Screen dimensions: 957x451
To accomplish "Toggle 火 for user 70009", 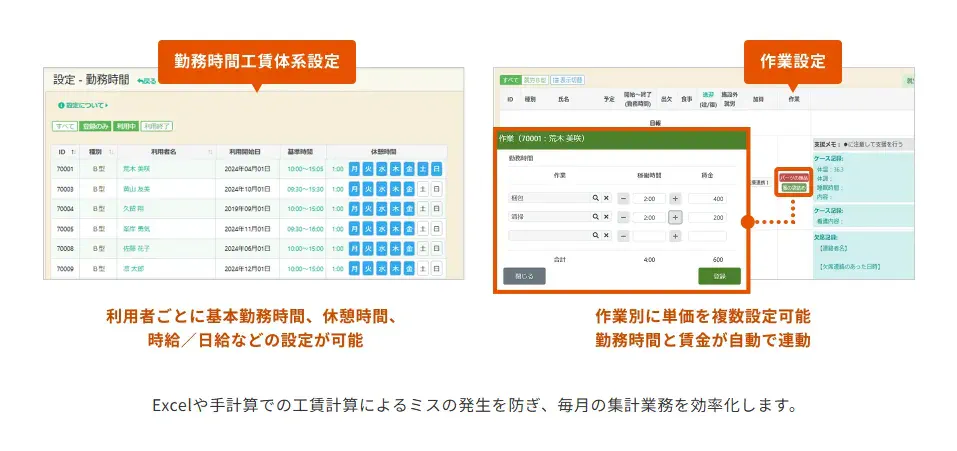I will 368,269.
